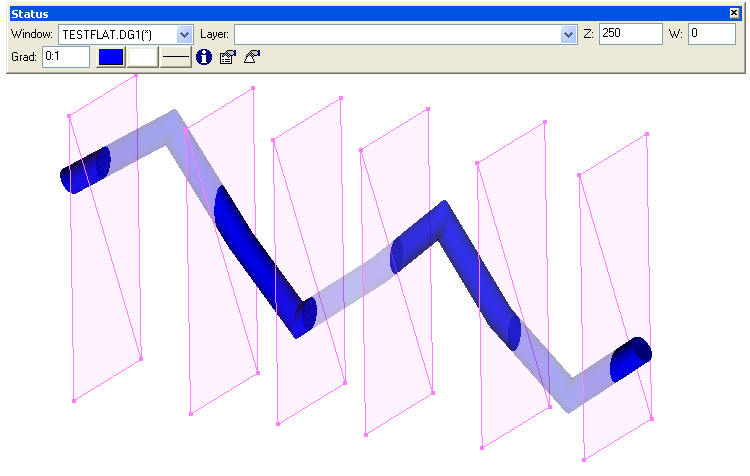The height and width of the screenshot is (476, 750).
Task: Expand the Window dropdown arrow
Action: (184, 34)
